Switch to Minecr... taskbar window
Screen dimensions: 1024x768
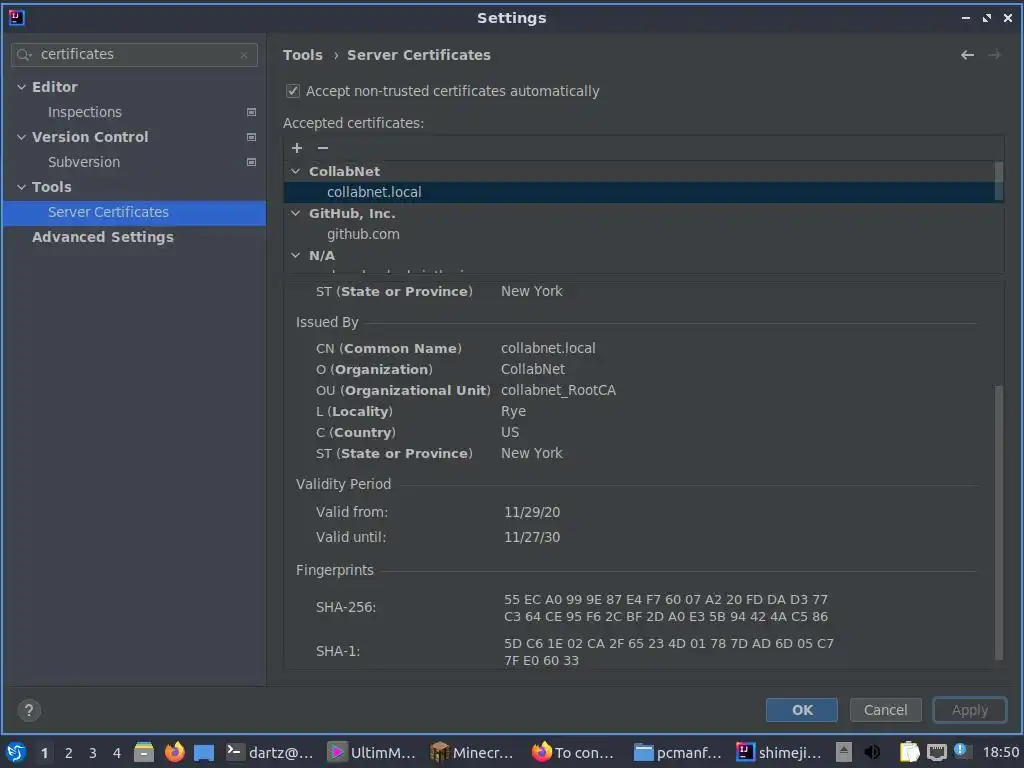click(x=472, y=752)
